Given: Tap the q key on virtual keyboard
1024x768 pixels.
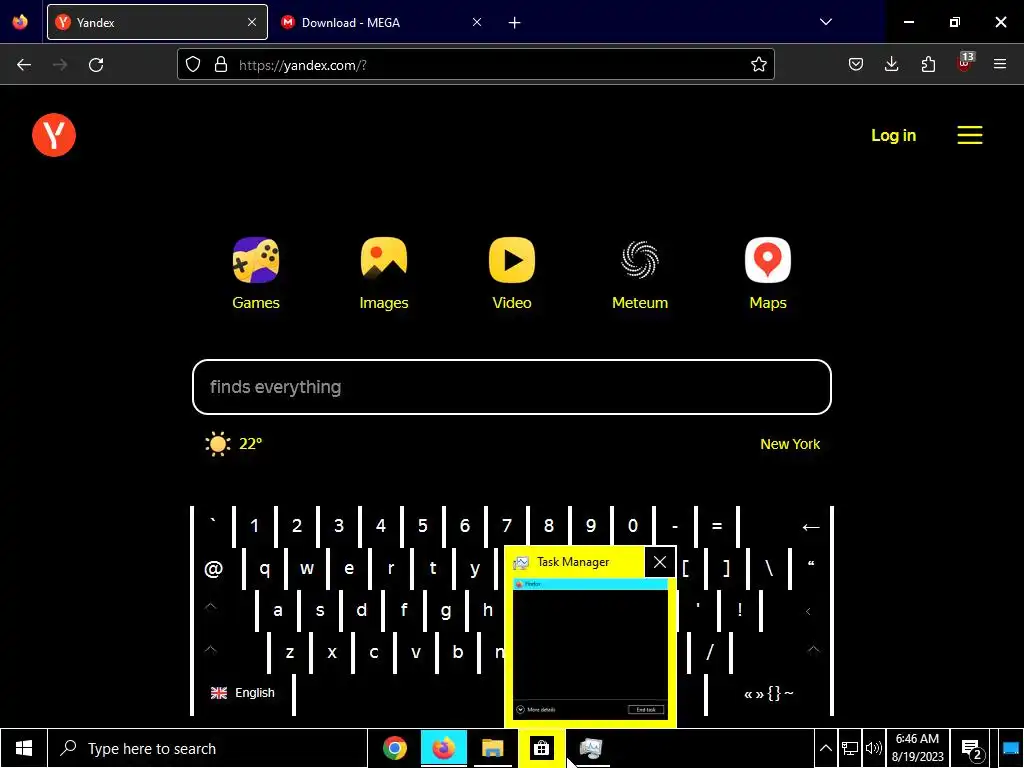Looking at the screenshot, I should (x=264, y=568).
